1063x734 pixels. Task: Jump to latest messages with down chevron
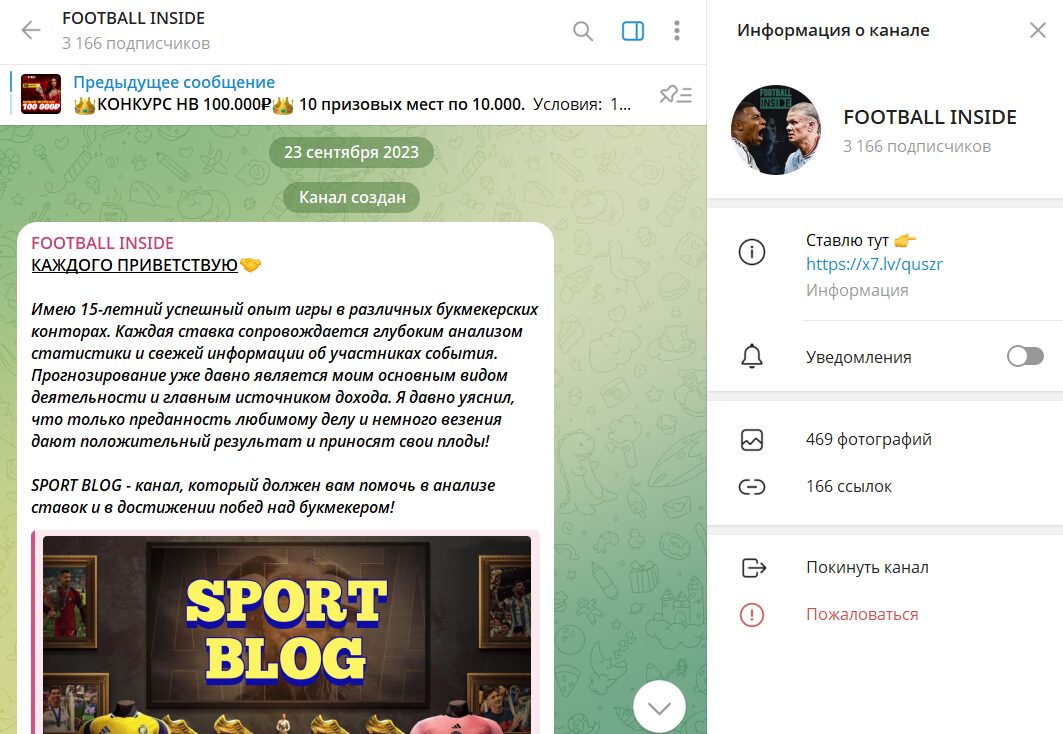(x=659, y=708)
